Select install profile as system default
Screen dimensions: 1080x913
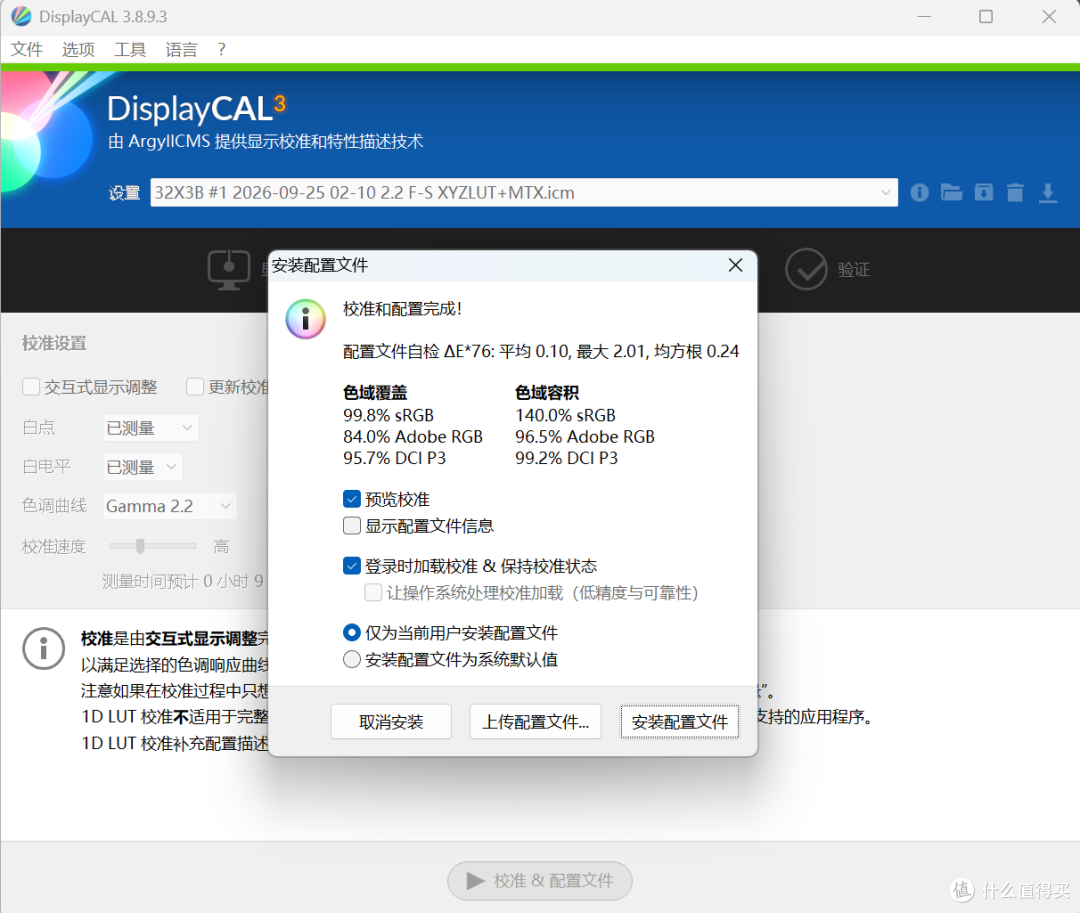coord(351,659)
